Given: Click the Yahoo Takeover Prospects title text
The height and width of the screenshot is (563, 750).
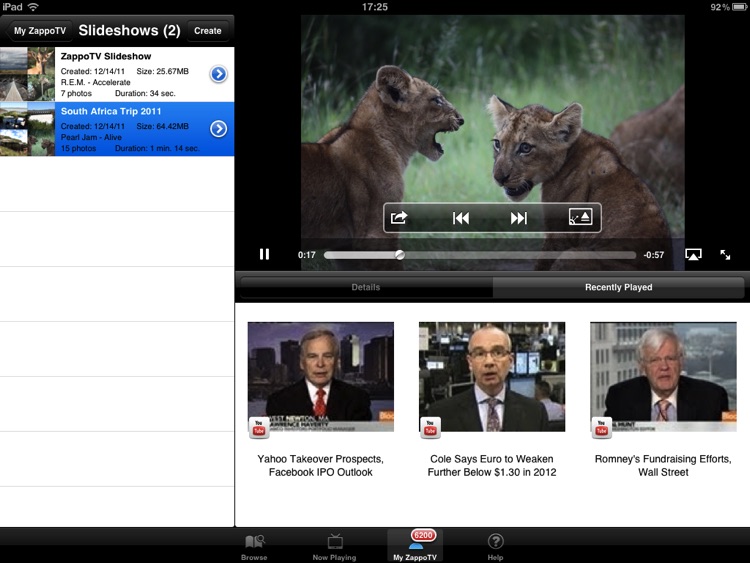Looking at the screenshot, I should tap(320, 465).
